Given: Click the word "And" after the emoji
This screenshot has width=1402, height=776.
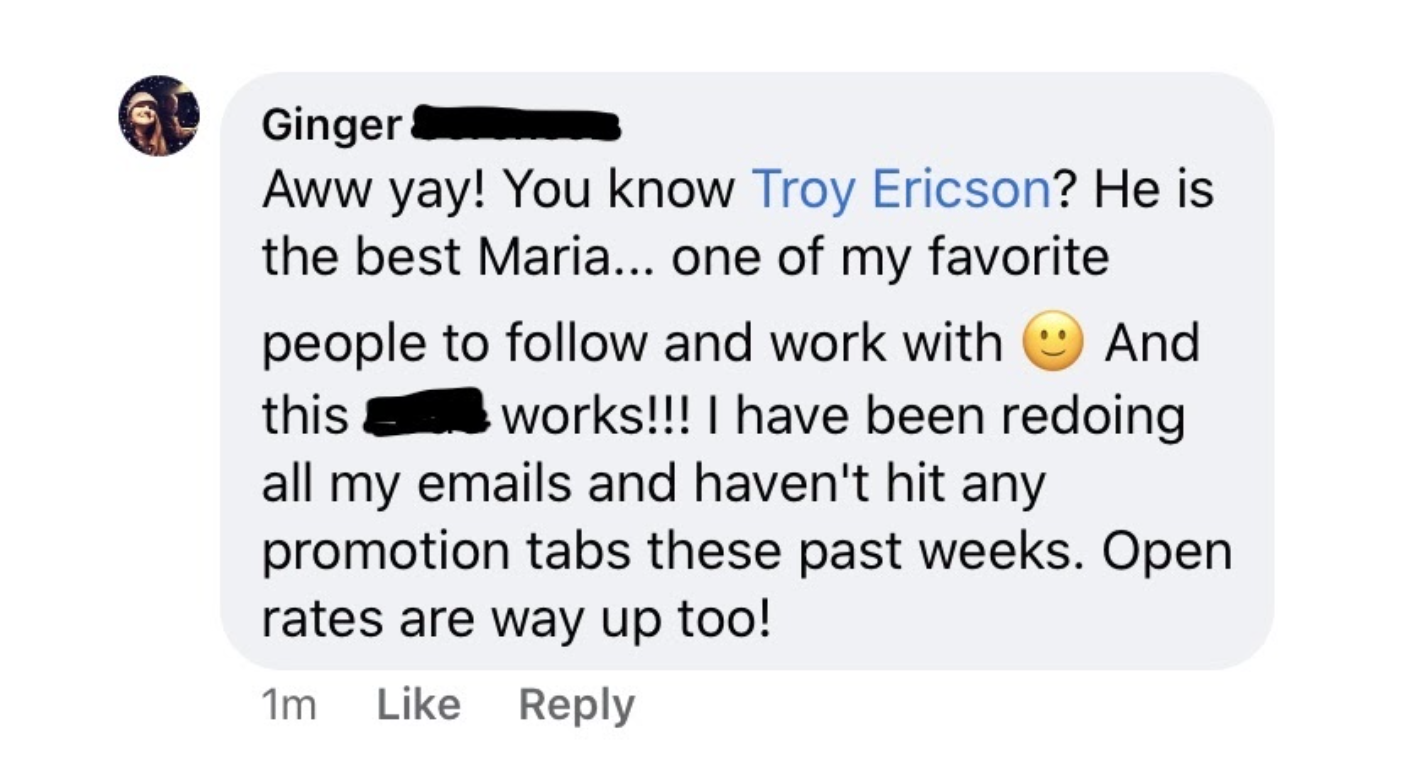Looking at the screenshot, I should tap(1151, 345).
